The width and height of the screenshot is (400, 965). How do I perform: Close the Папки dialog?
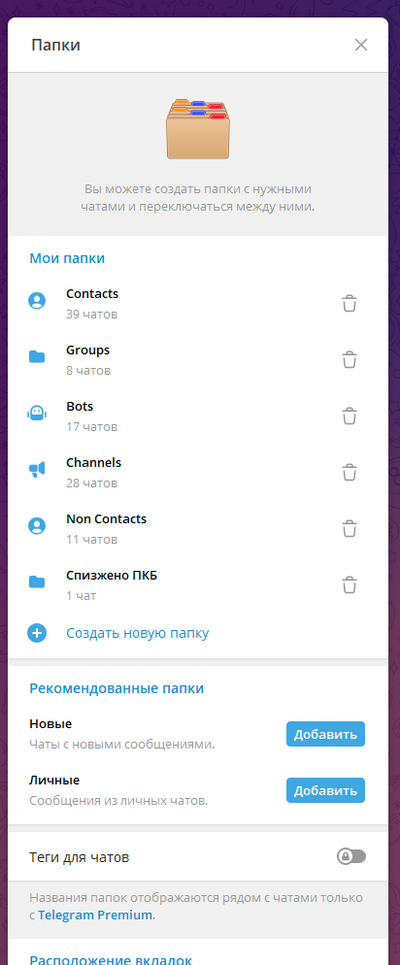tap(361, 45)
